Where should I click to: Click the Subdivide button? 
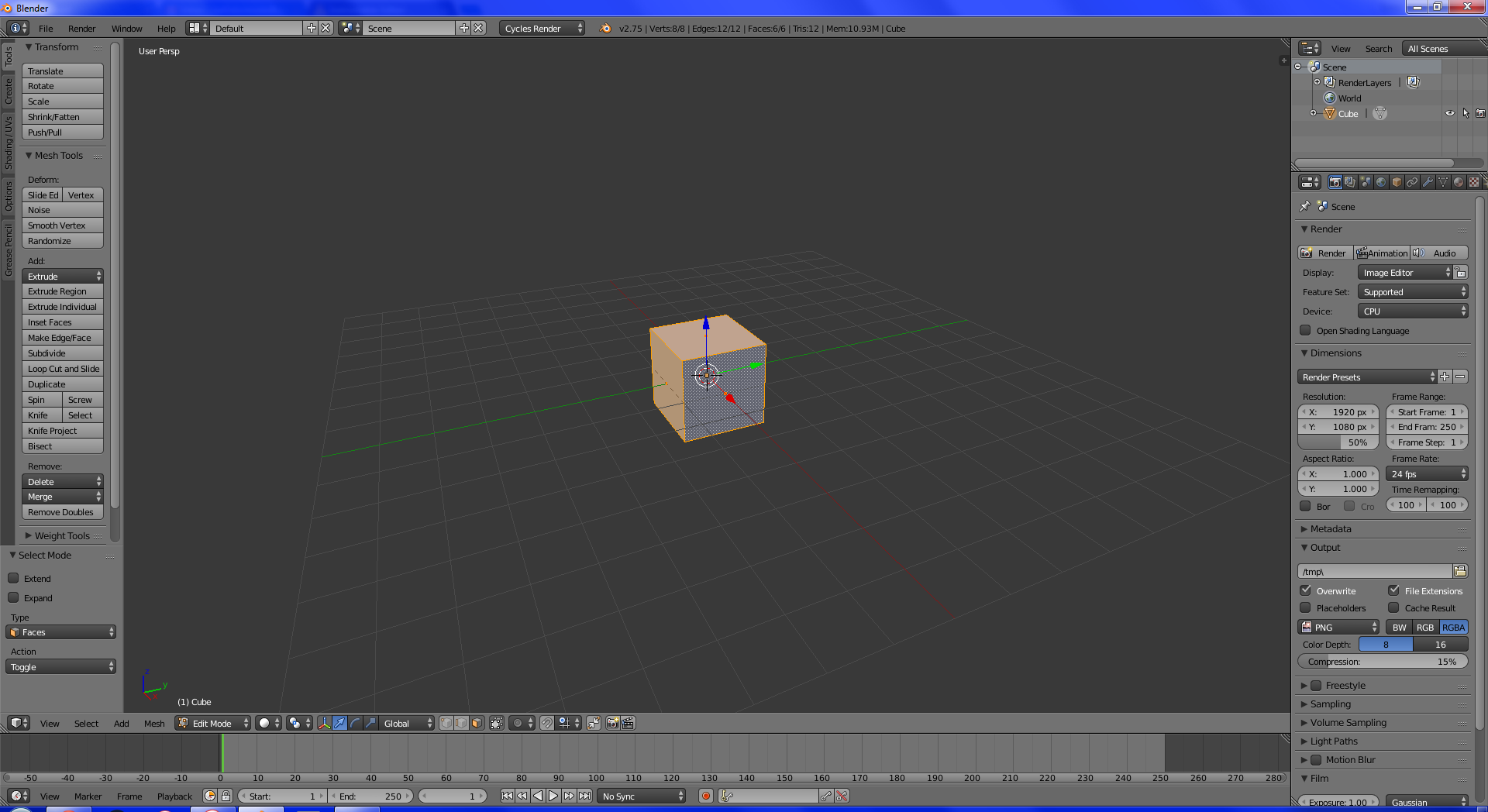point(63,353)
